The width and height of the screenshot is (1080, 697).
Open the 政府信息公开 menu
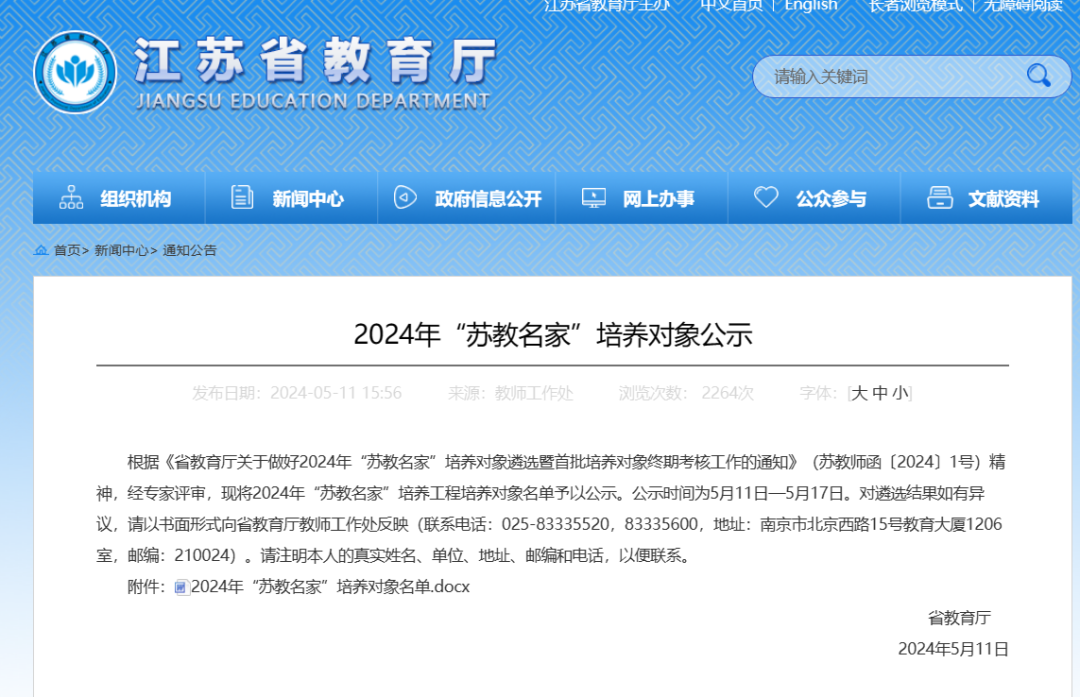[x=466, y=198]
